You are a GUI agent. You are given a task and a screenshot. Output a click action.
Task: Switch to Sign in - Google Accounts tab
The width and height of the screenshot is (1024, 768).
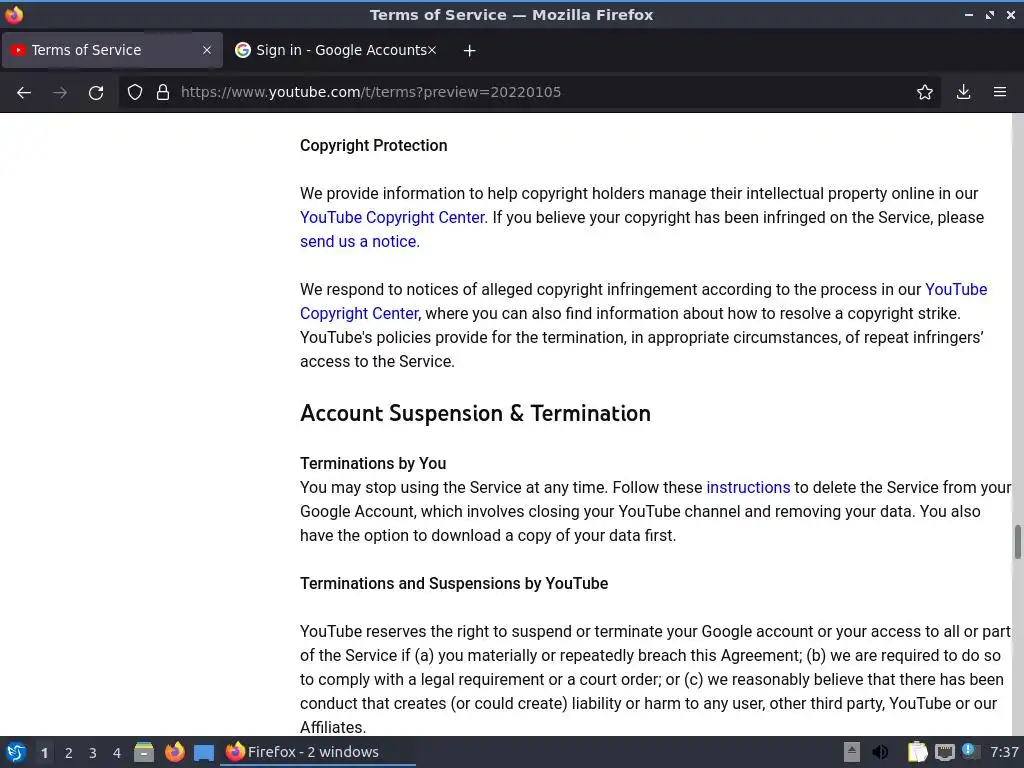point(336,50)
